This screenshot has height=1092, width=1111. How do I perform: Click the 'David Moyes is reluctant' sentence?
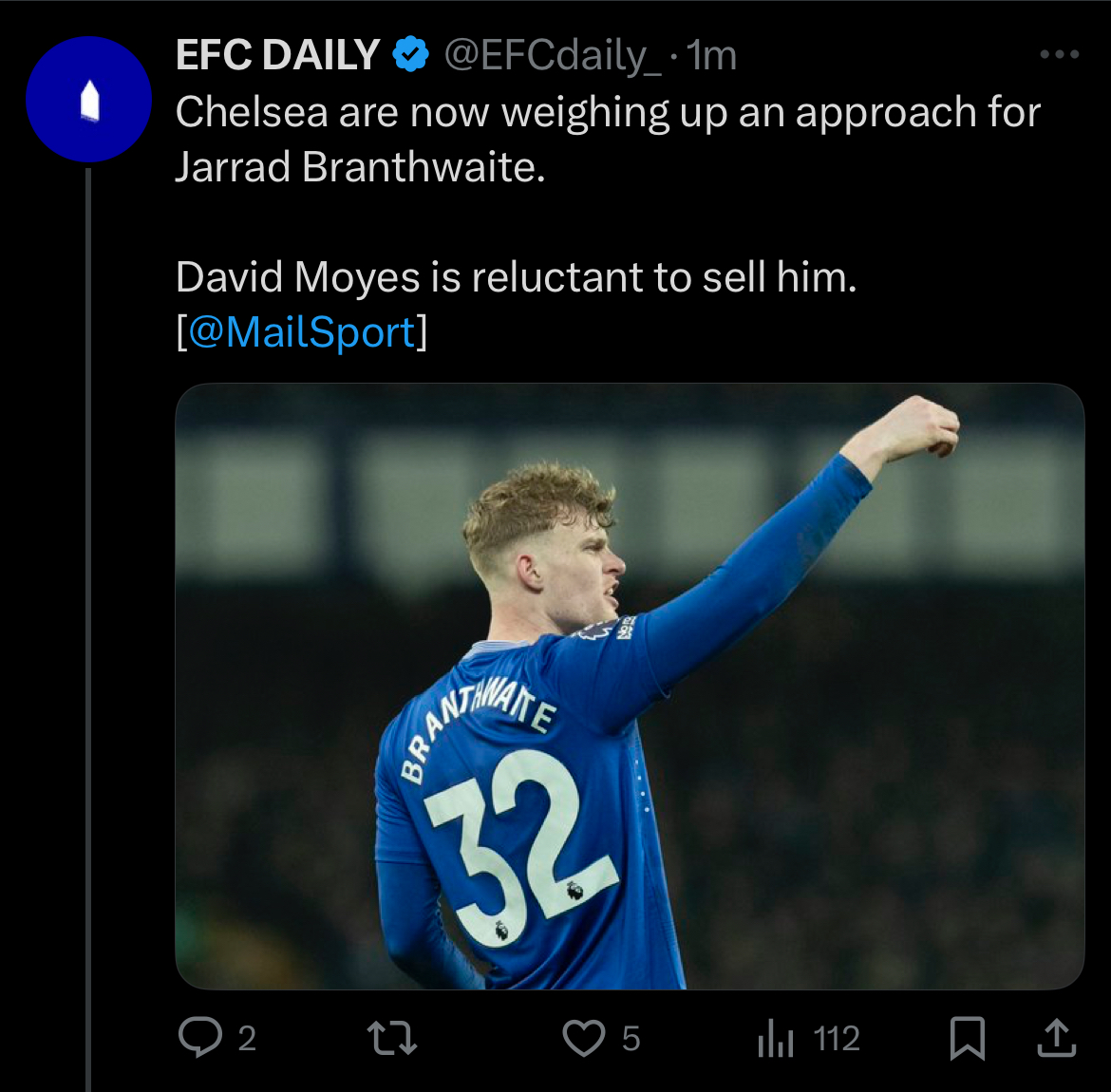point(516,278)
